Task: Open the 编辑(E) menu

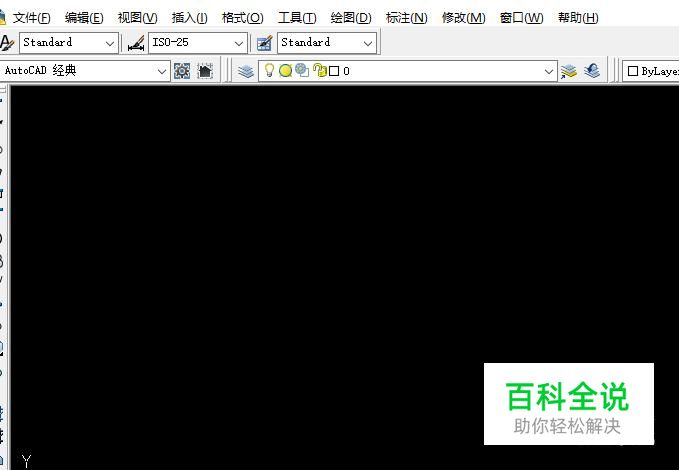Action: (x=84, y=18)
